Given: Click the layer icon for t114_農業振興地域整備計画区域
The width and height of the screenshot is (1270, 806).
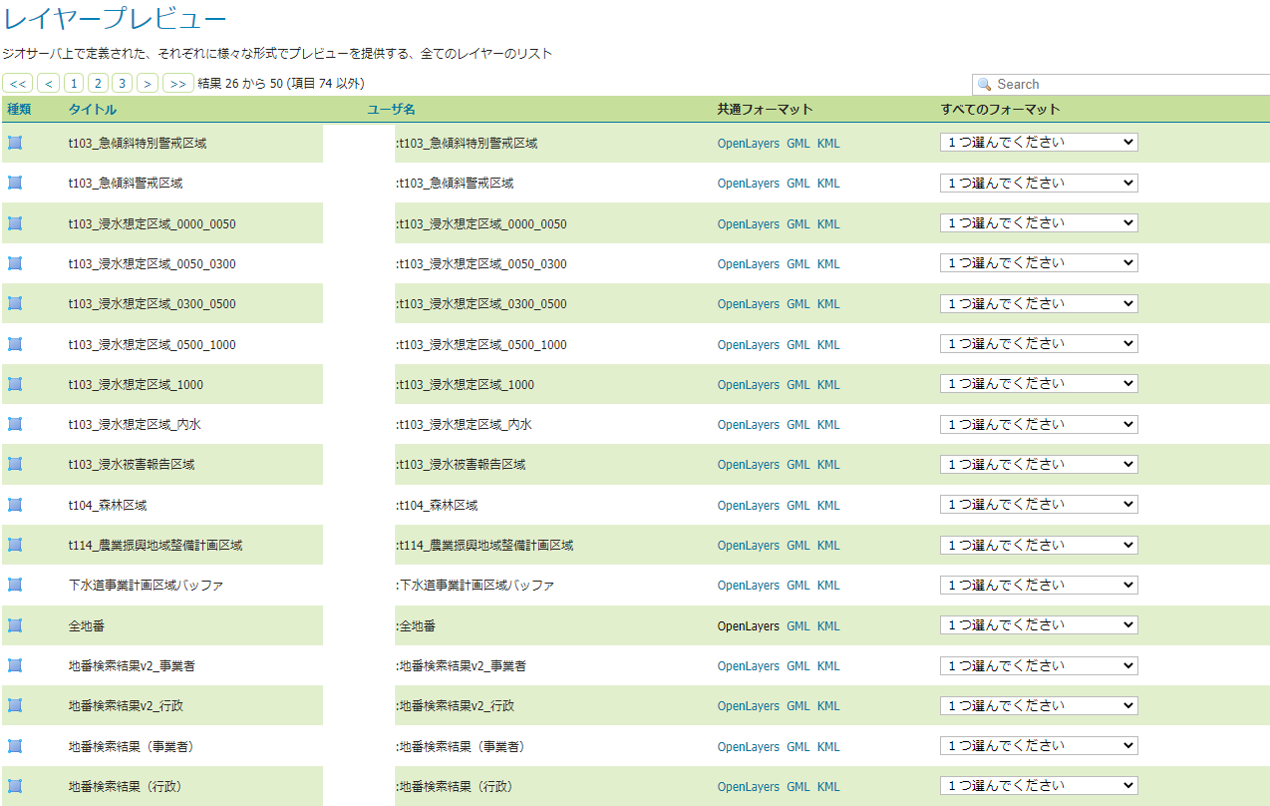Looking at the screenshot, I should pyautogui.click(x=15, y=545).
